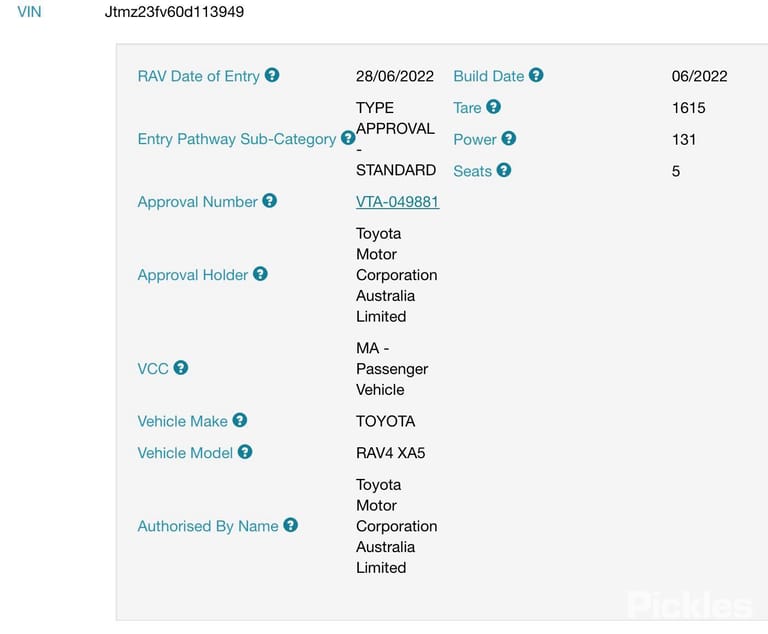Click the VCC help icon
The height and width of the screenshot is (634, 768).
coord(181,367)
